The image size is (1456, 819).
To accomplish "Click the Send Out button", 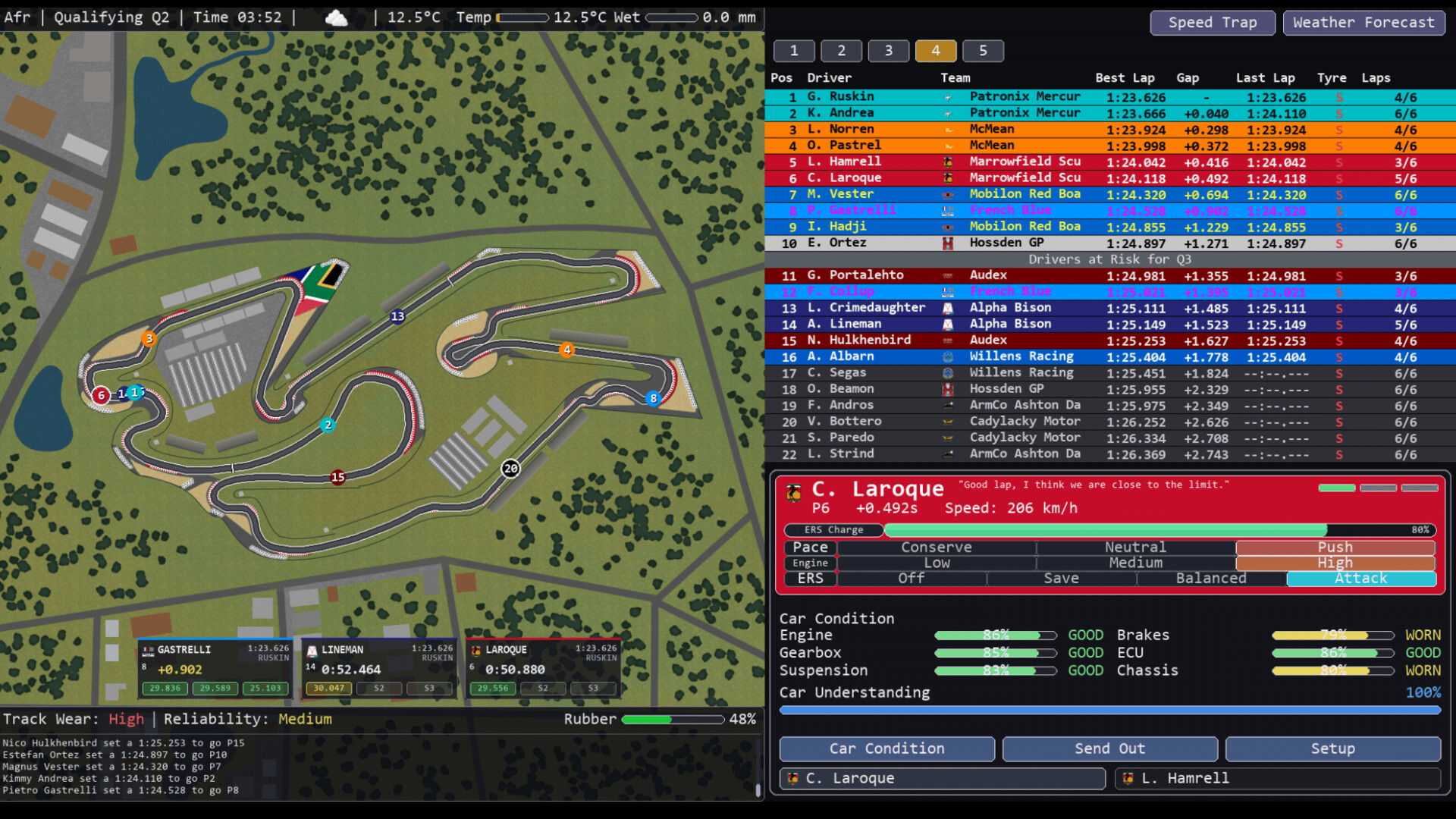I will click(1109, 748).
